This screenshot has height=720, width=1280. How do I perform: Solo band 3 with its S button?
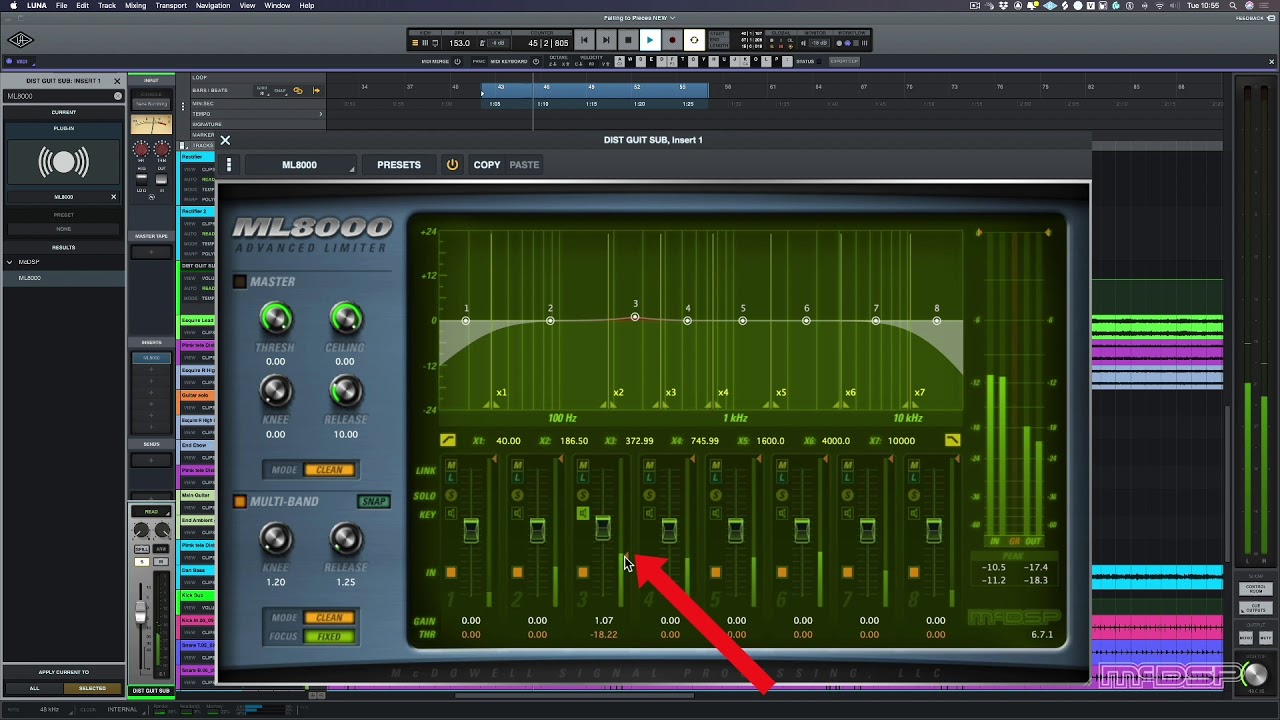pyautogui.click(x=583, y=496)
